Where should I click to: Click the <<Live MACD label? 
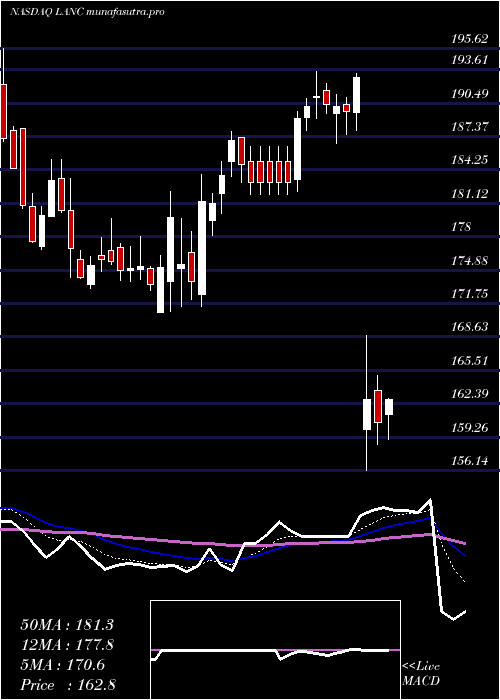(x=421, y=674)
